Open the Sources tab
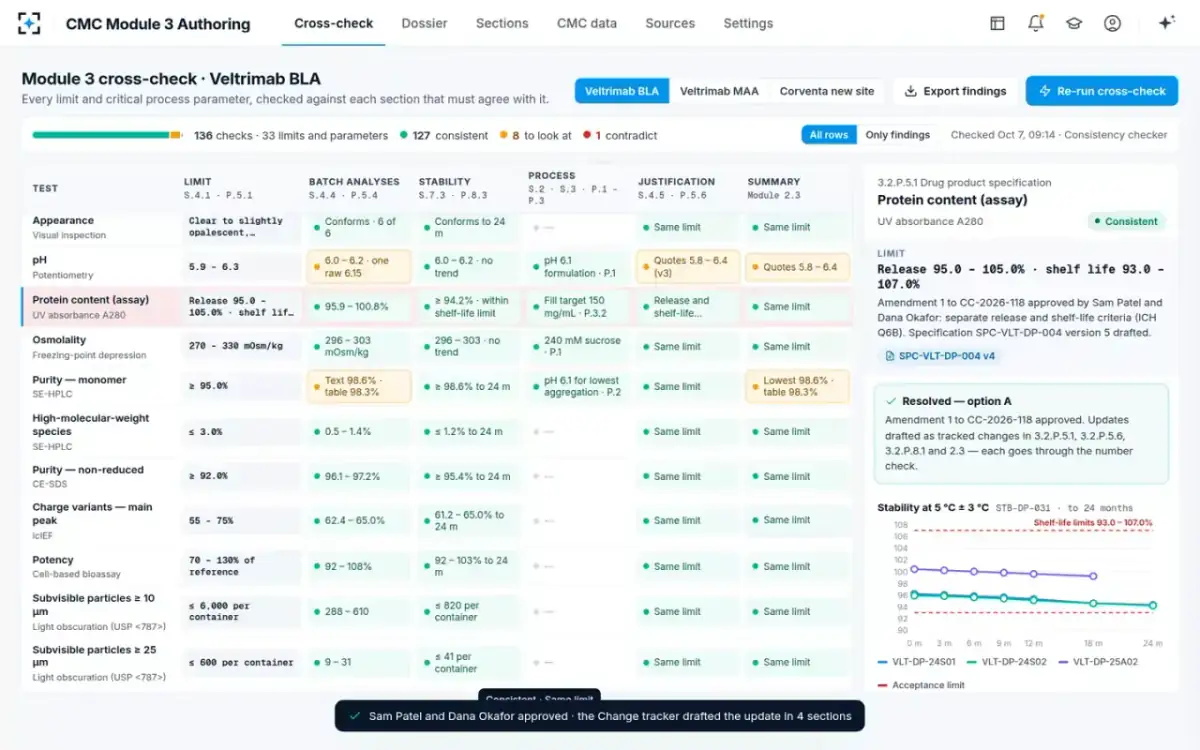 pos(670,23)
